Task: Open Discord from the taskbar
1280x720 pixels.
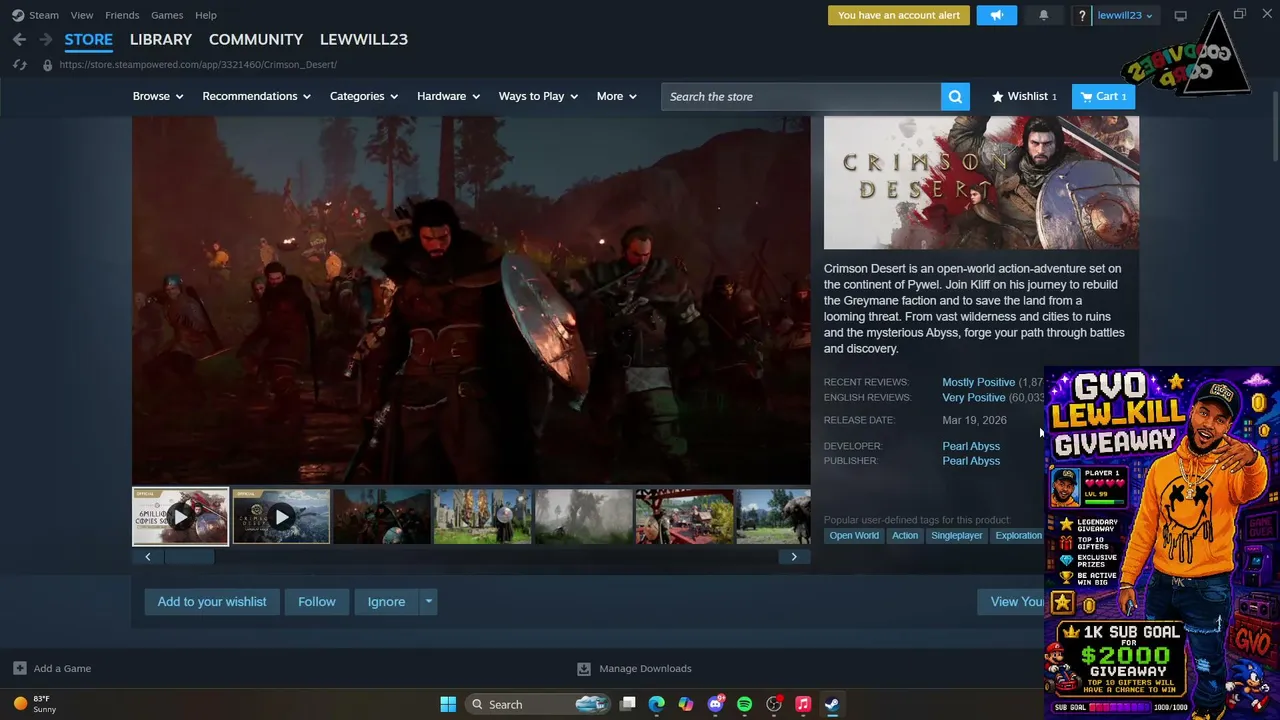Action: pyautogui.click(x=715, y=704)
